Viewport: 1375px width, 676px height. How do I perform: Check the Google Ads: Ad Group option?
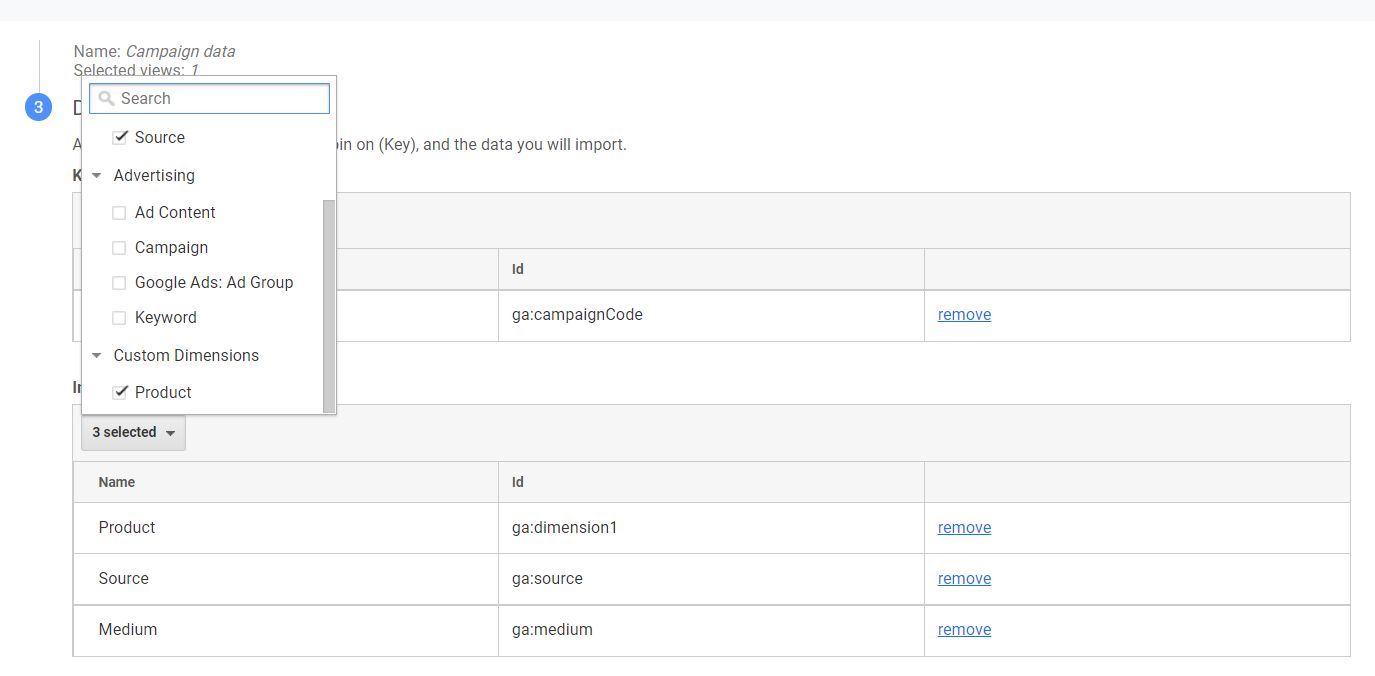[120, 282]
